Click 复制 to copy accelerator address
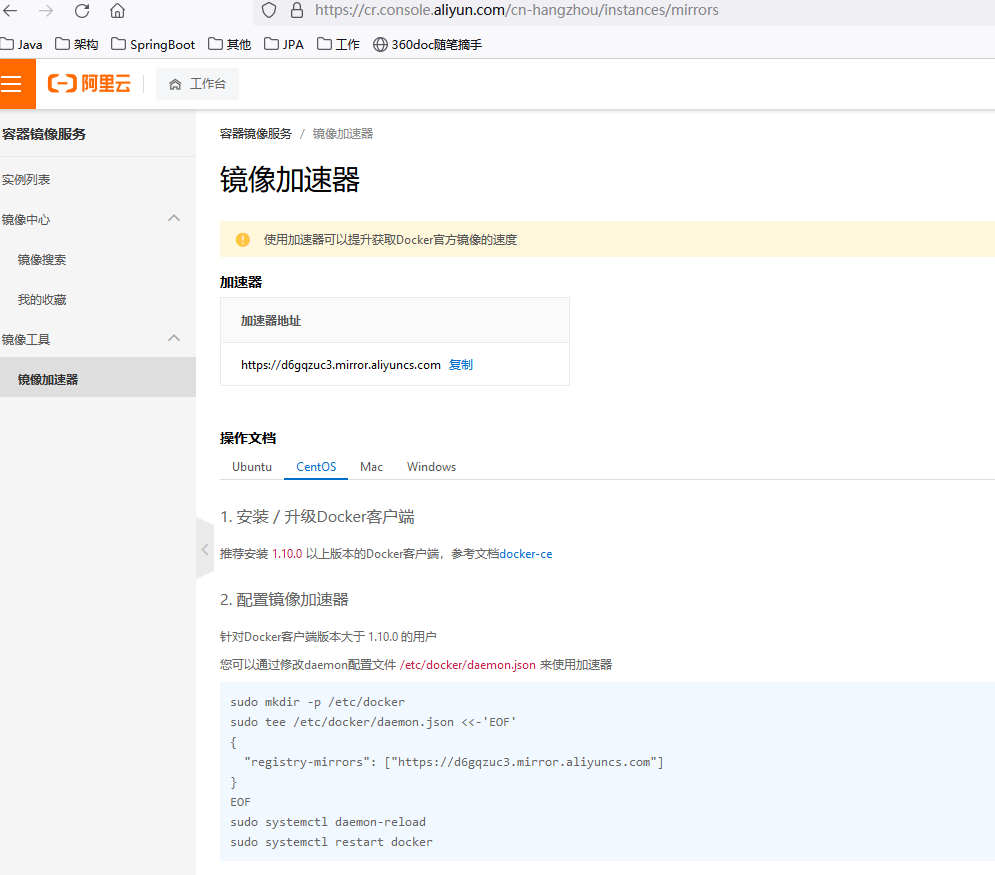The width and height of the screenshot is (995, 875). (x=461, y=365)
